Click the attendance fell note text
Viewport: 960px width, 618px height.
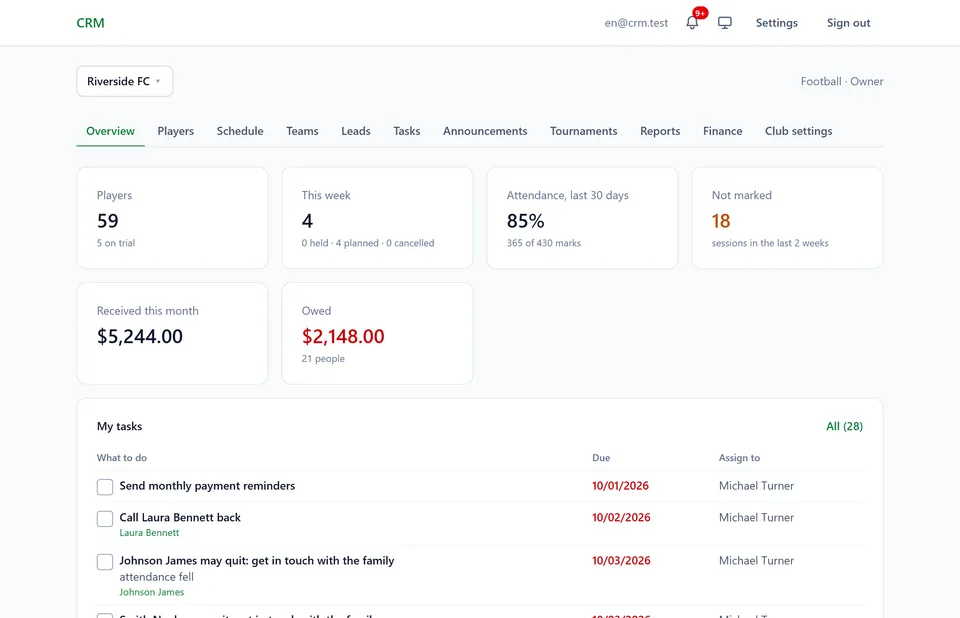click(157, 577)
